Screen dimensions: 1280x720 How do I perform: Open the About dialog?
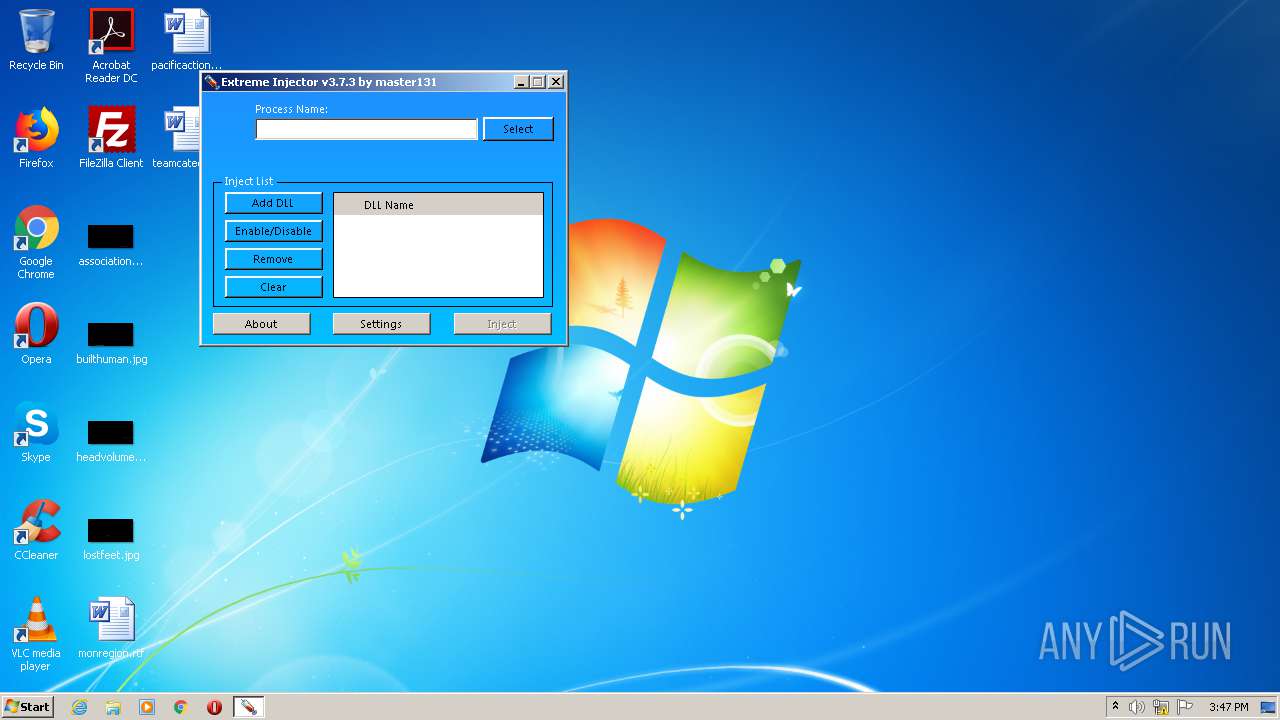coord(261,324)
